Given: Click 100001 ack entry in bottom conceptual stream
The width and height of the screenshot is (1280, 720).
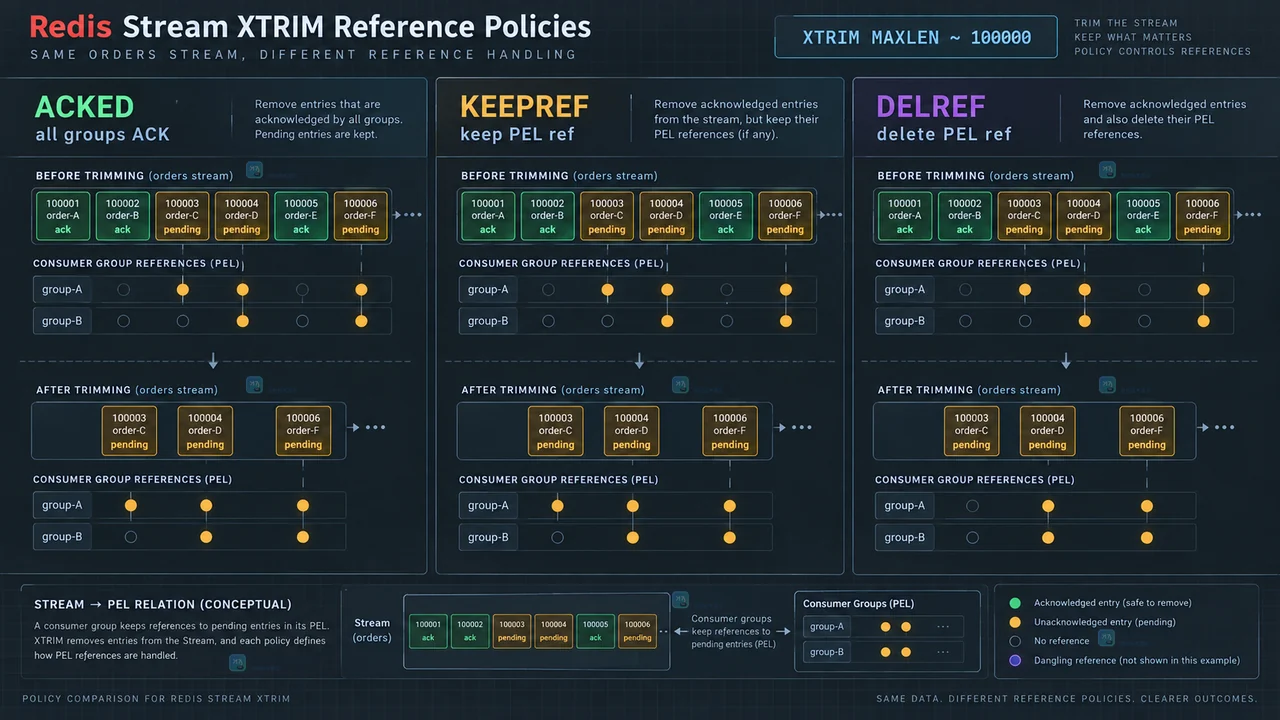Looking at the screenshot, I should 428,631.
